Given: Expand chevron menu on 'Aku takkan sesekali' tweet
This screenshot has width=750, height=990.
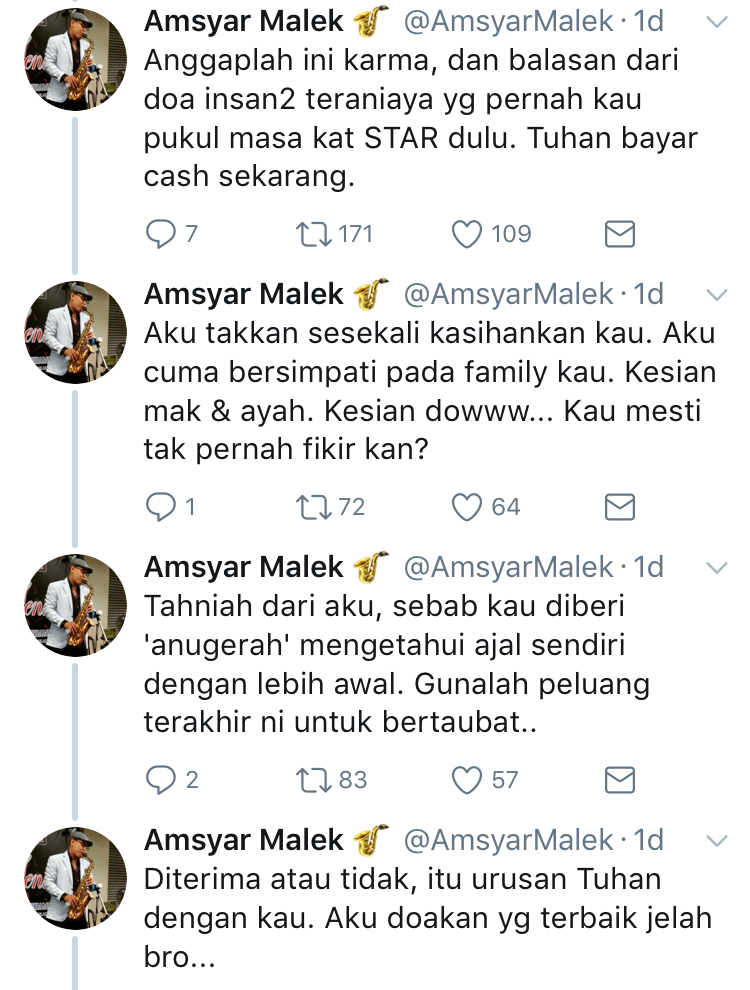Looking at the screenshot, I should [x=716, y=295].
